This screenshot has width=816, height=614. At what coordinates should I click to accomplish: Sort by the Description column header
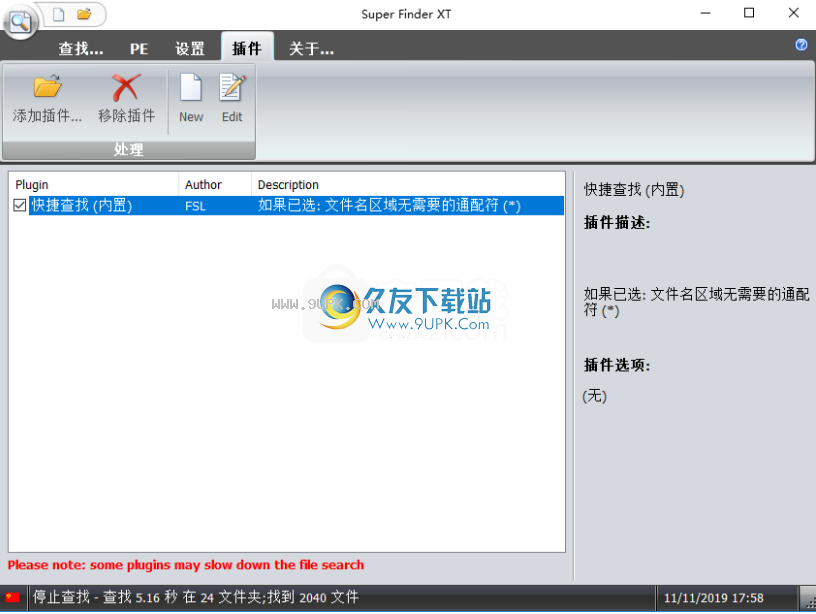pos(408,185)
